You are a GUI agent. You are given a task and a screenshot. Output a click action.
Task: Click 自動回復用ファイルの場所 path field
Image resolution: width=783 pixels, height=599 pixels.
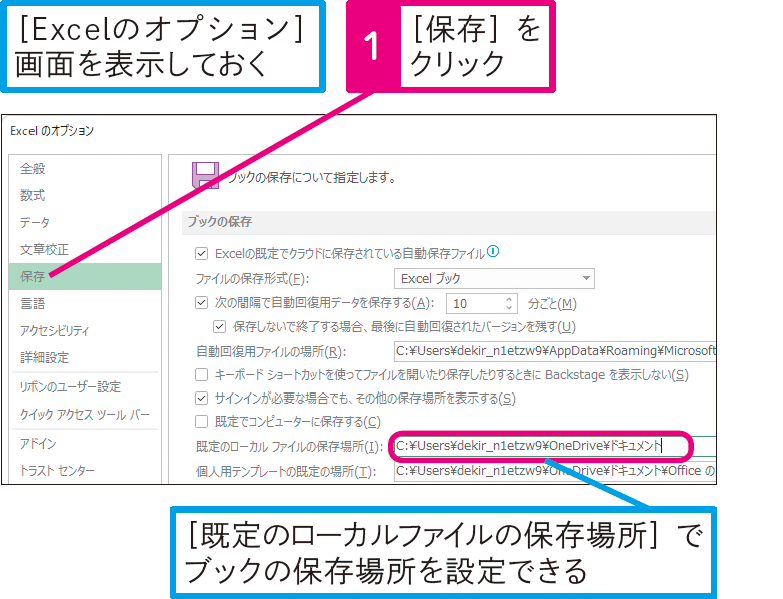pos(555,351)
